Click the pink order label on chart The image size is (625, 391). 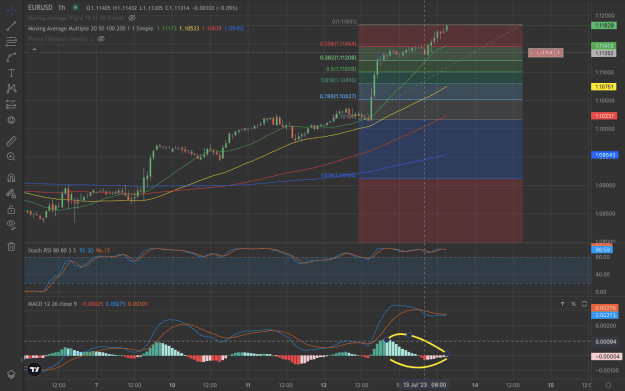point(545,53)
